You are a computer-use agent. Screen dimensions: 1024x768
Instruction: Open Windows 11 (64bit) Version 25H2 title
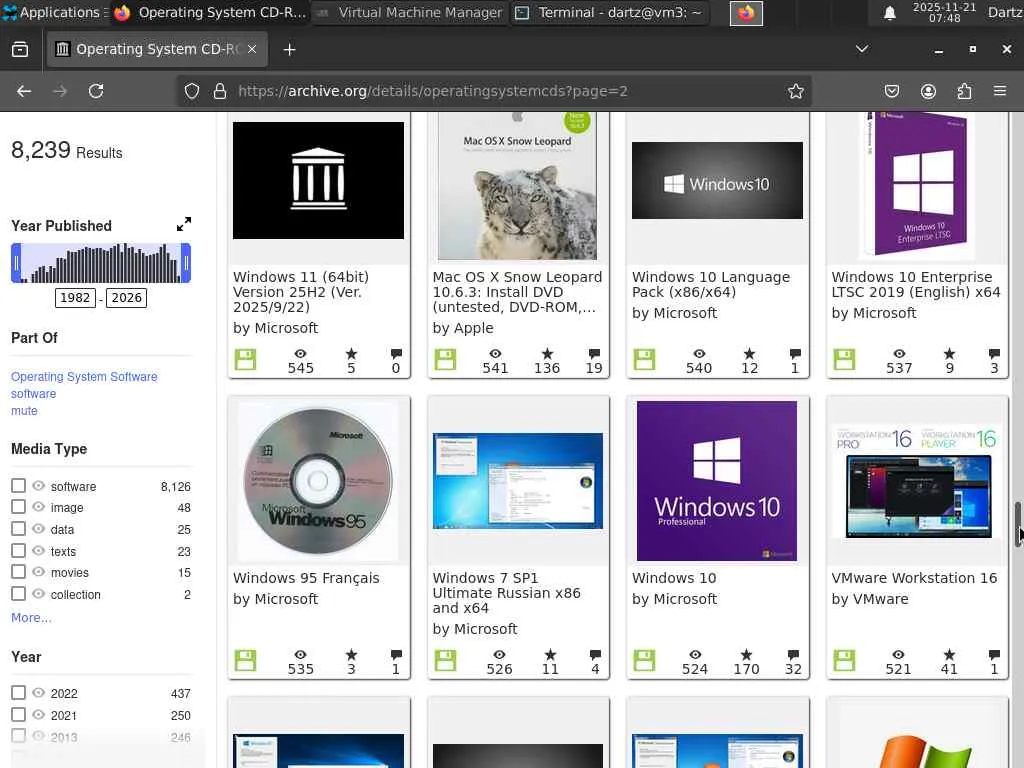[301, 292]
